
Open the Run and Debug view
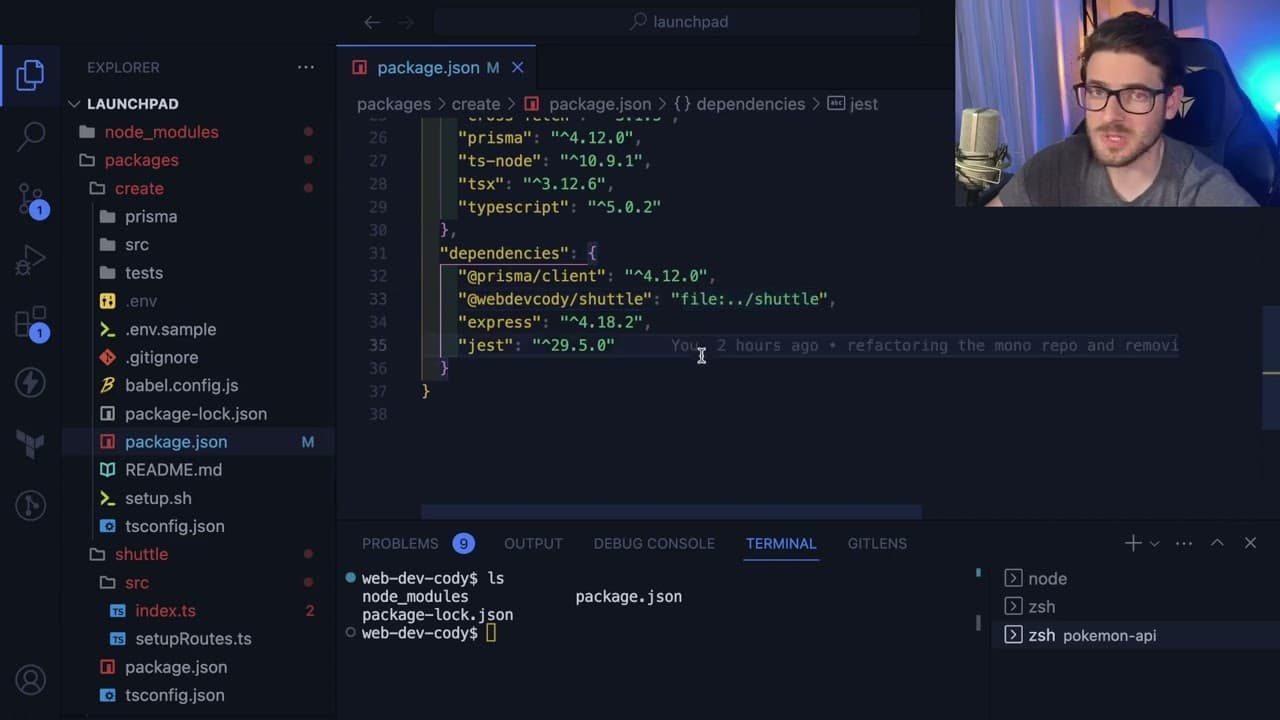pos(30,261)
